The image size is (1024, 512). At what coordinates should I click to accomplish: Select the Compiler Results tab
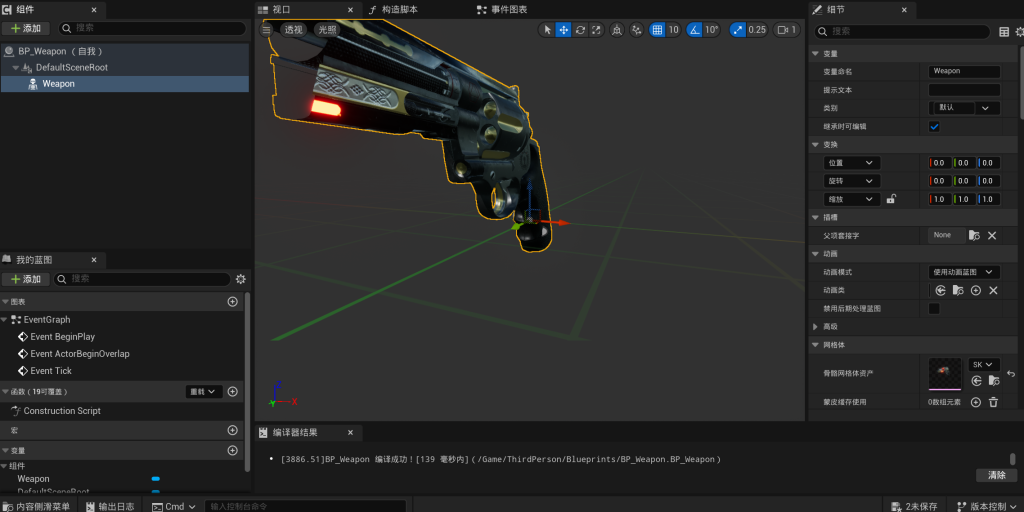tap(309, 432)
